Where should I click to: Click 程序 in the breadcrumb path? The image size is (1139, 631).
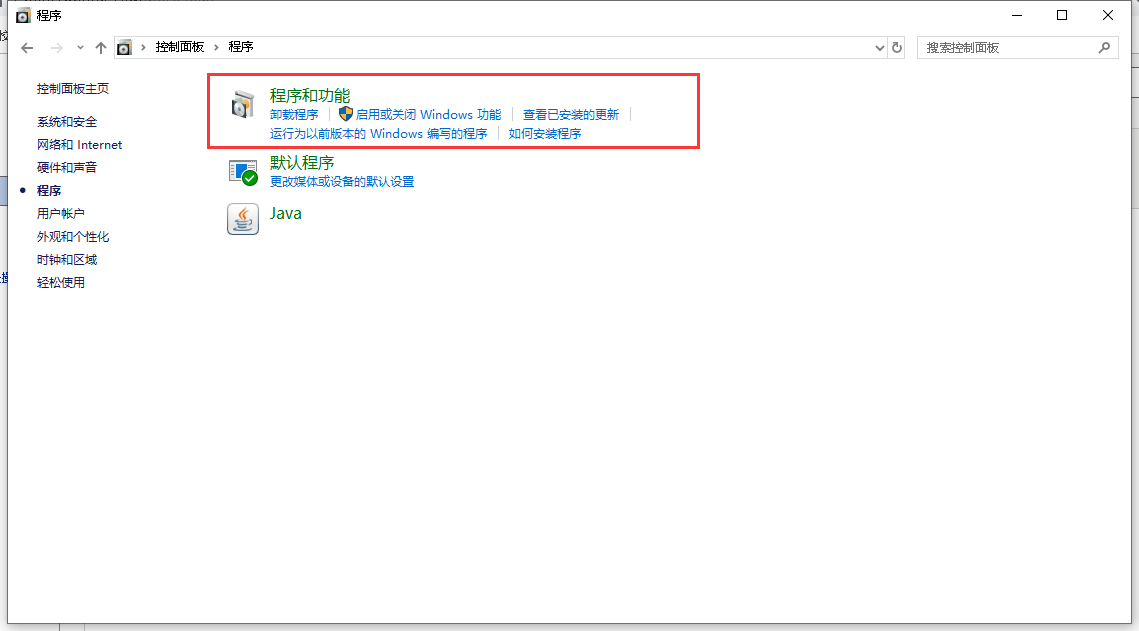click(240, 46)
